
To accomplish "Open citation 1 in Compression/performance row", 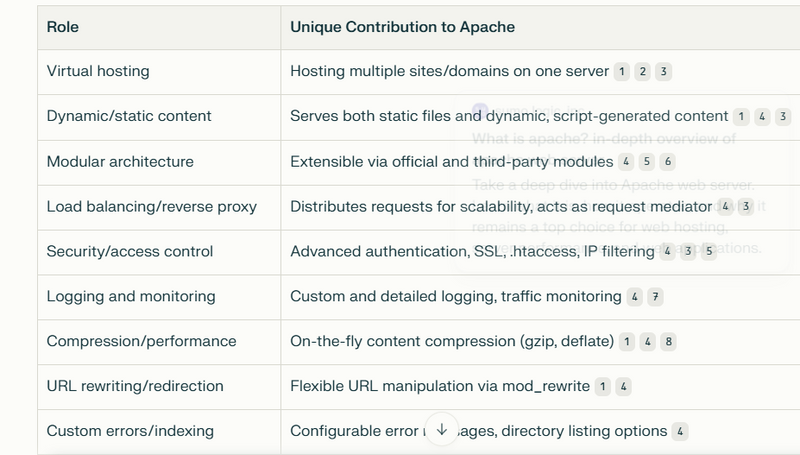I will (627, 342).
